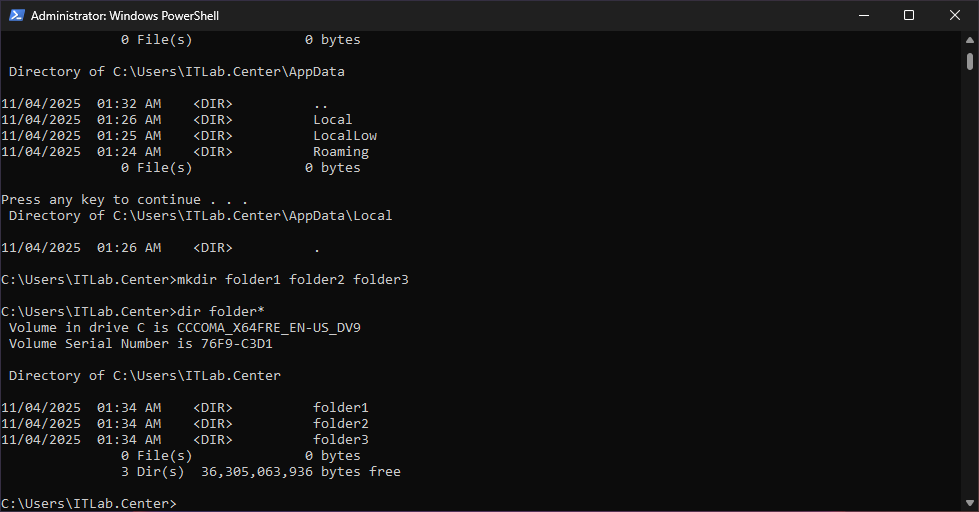The width and height of the screenshot is (979, 512).
Task: Click folder1 in the directory listing
Action: 340,408
